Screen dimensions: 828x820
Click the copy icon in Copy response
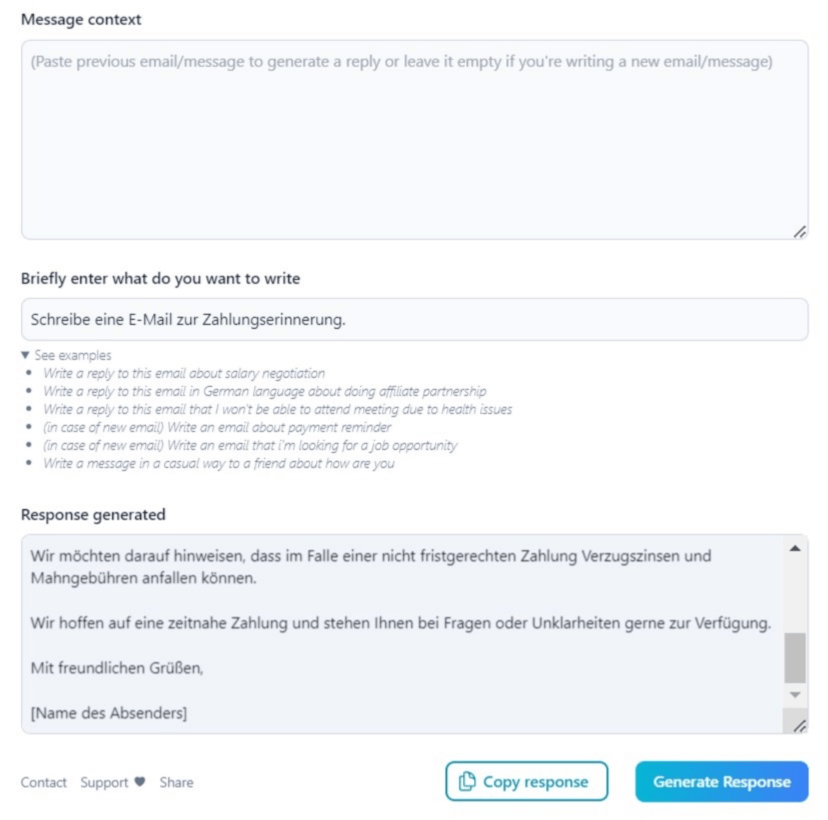[x=467, y=782]
